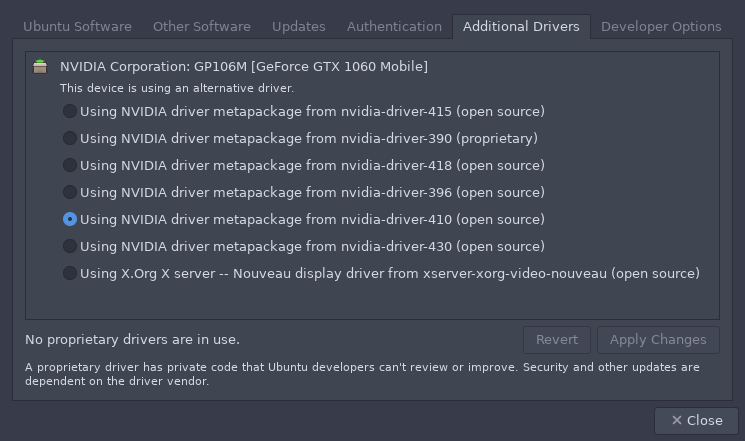The image size is (745, 441).
Task: Click the X icon on Close button
Action: point(677,420)
